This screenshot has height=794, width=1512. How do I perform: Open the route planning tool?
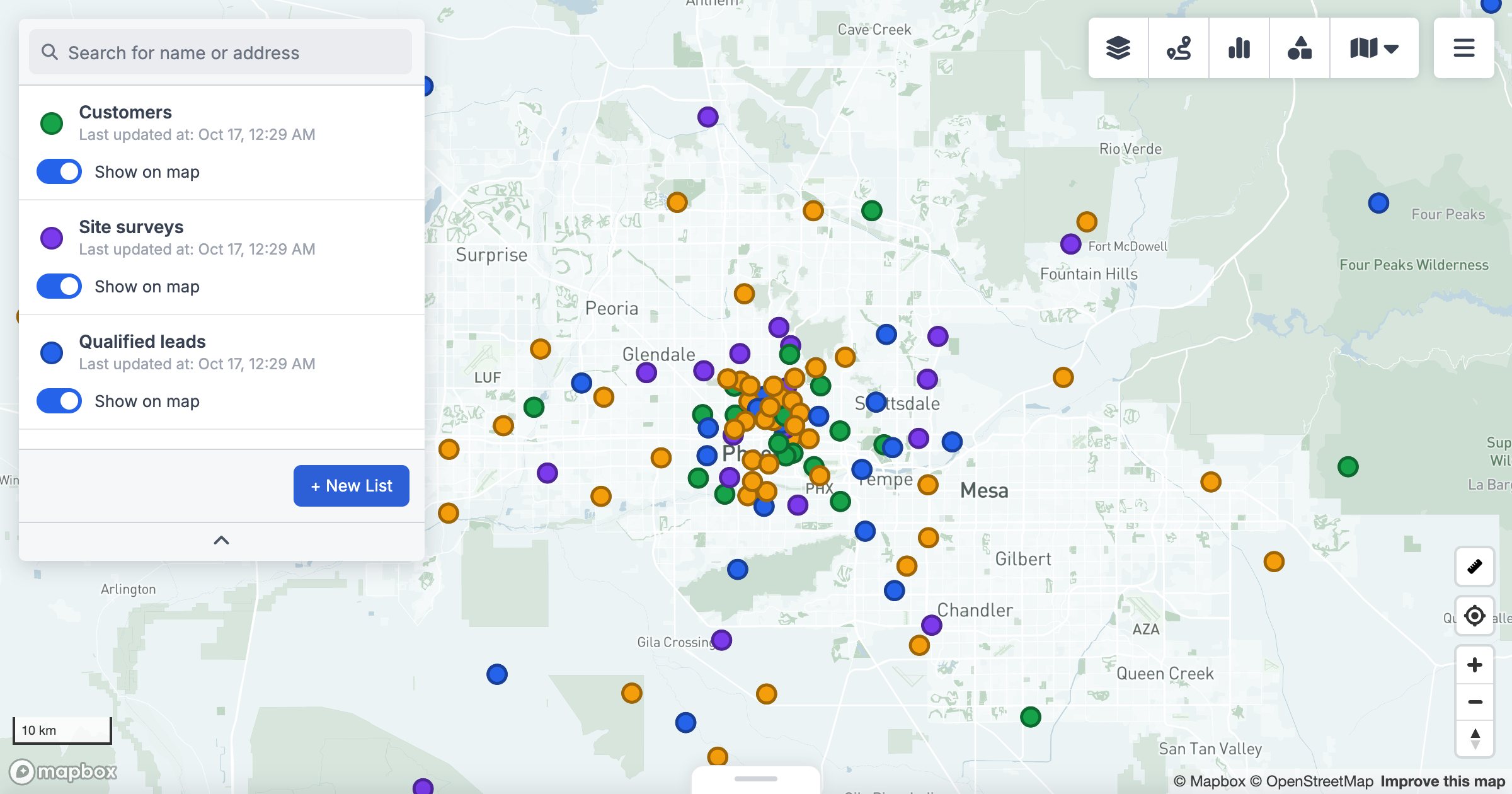click(1179, 48)
